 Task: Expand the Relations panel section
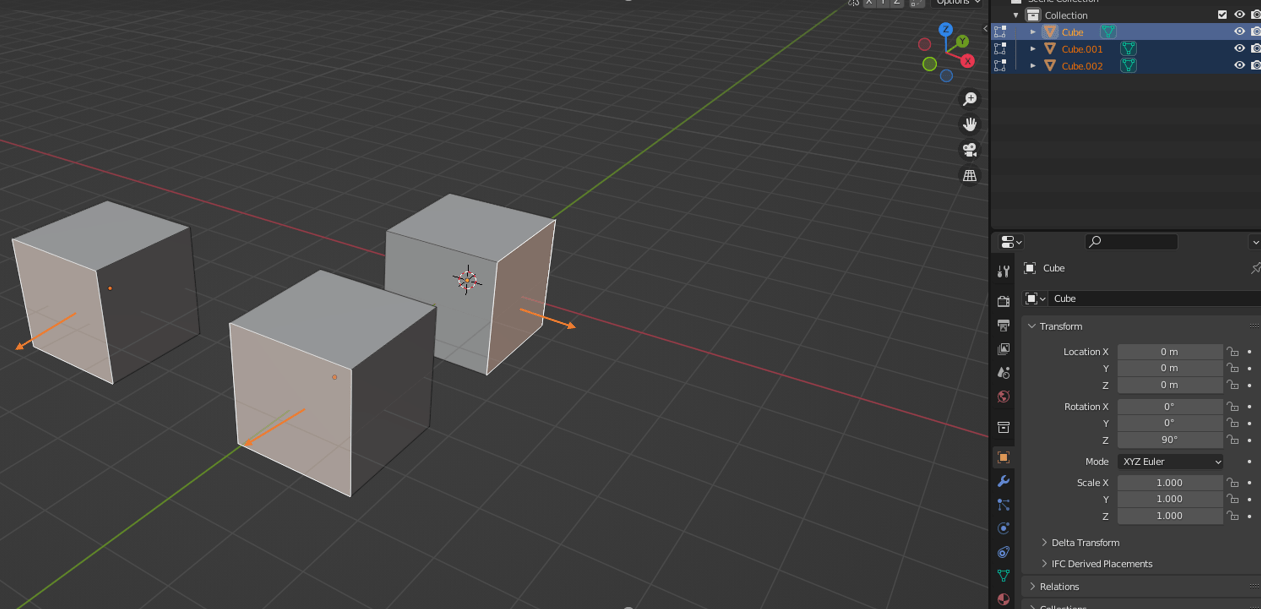1060,586
